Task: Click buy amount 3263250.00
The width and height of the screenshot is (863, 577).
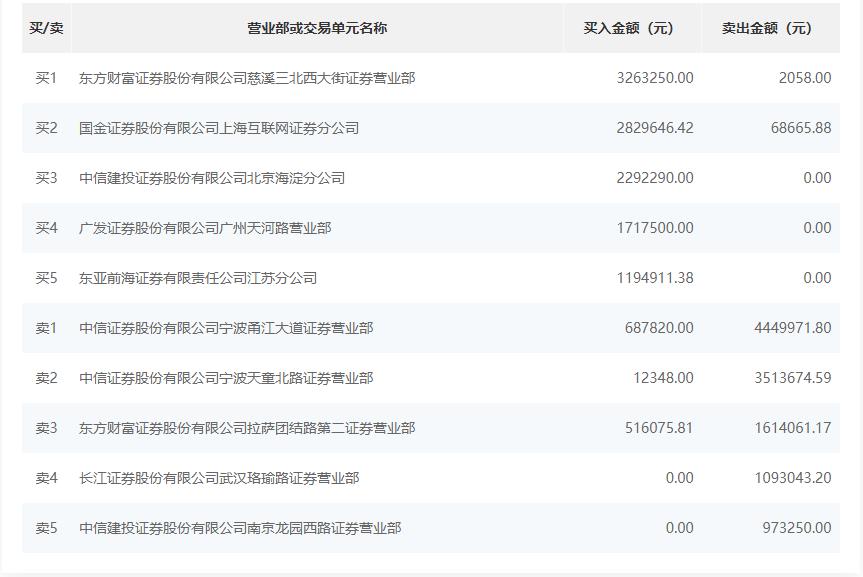Action: [655, 78]
